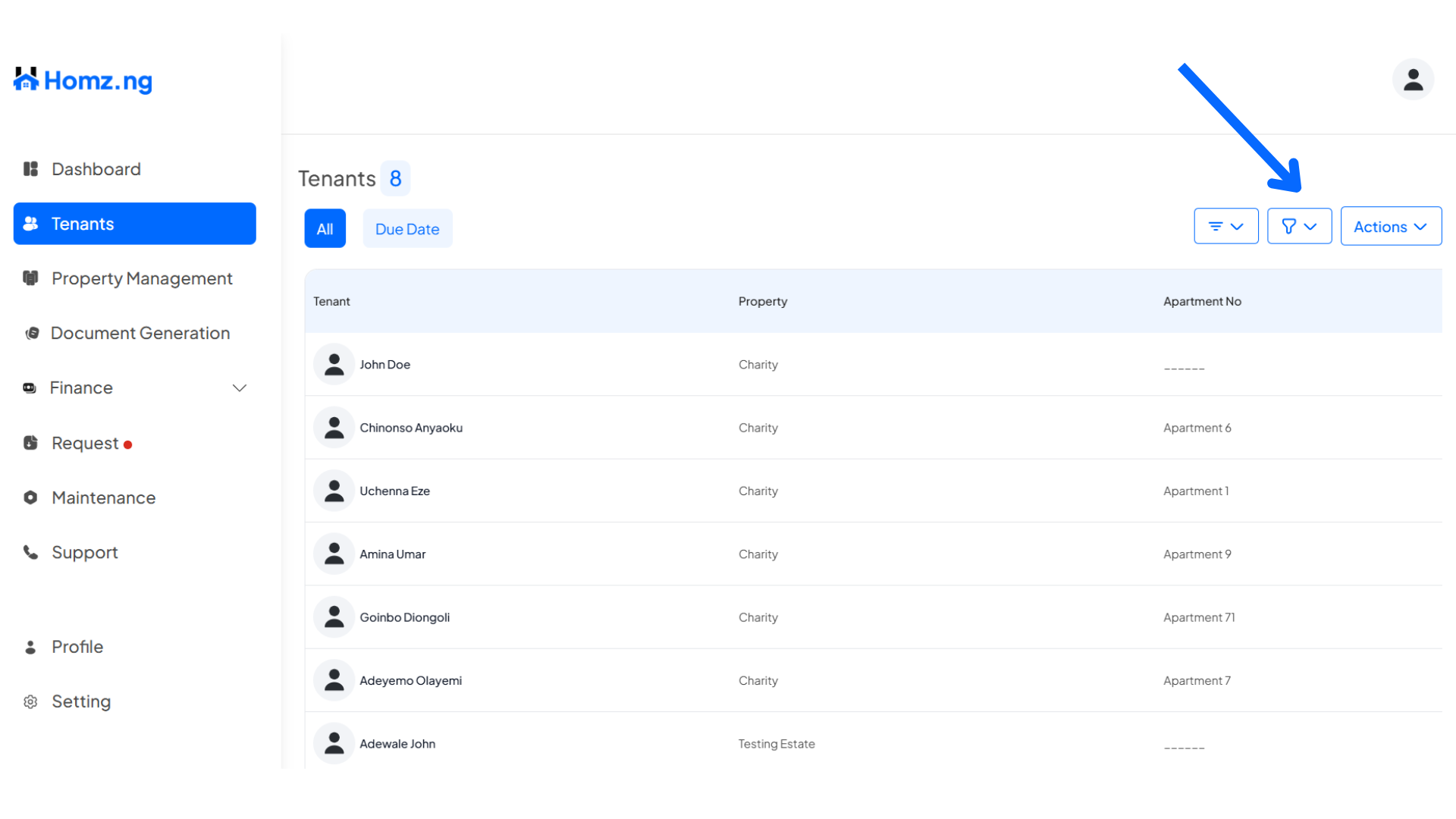Click the Profile person icon in sidebar
The height and width of the screenshot is (819, 1456).
coord(30,647)
